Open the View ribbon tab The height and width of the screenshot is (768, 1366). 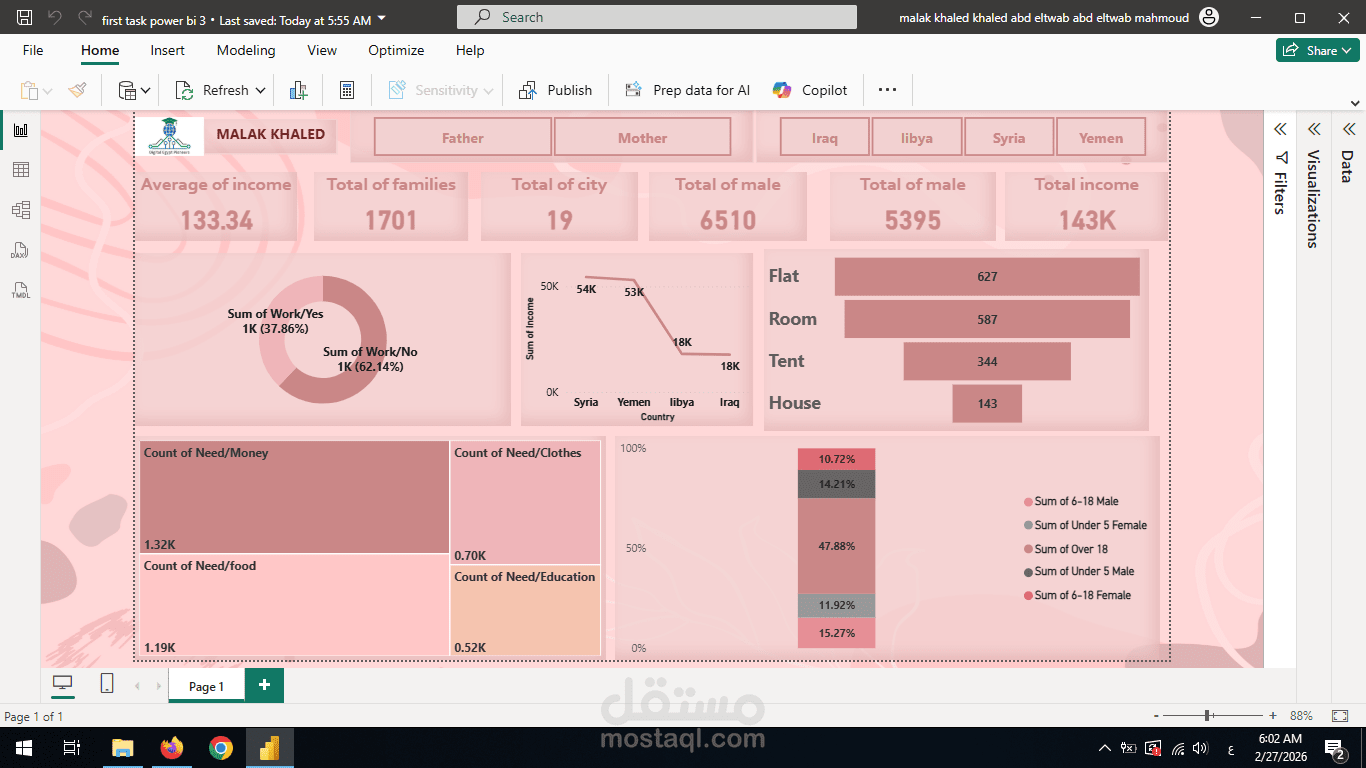[322, 50]
